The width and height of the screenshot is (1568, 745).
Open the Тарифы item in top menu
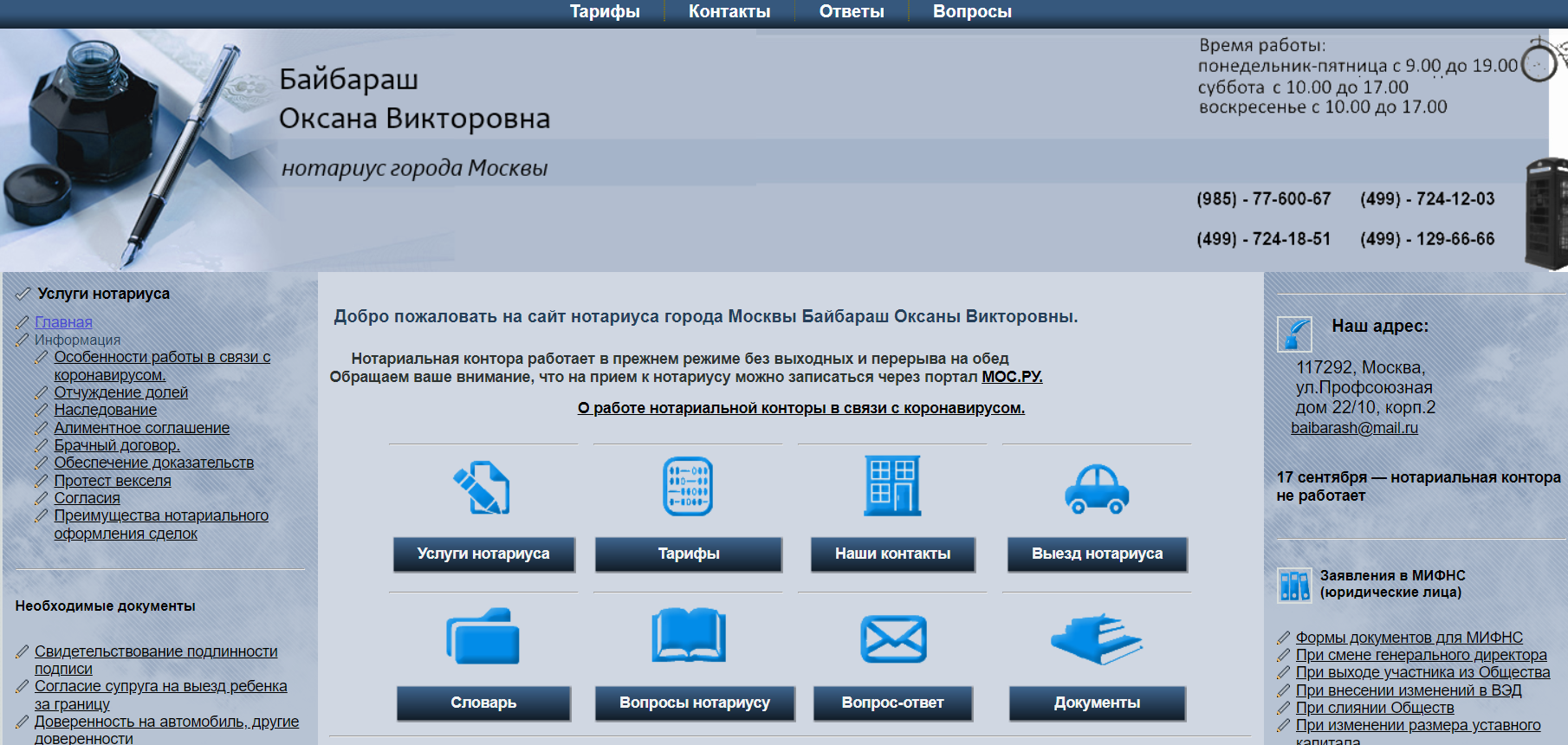[605, 11]
